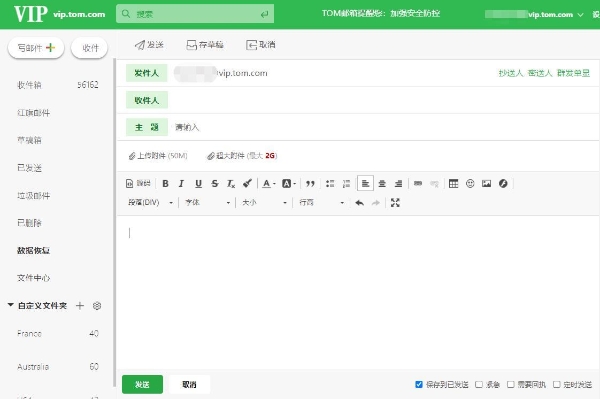The image size is (600, 399).
Task: Click the compose mail button
Action: point(36,48)
